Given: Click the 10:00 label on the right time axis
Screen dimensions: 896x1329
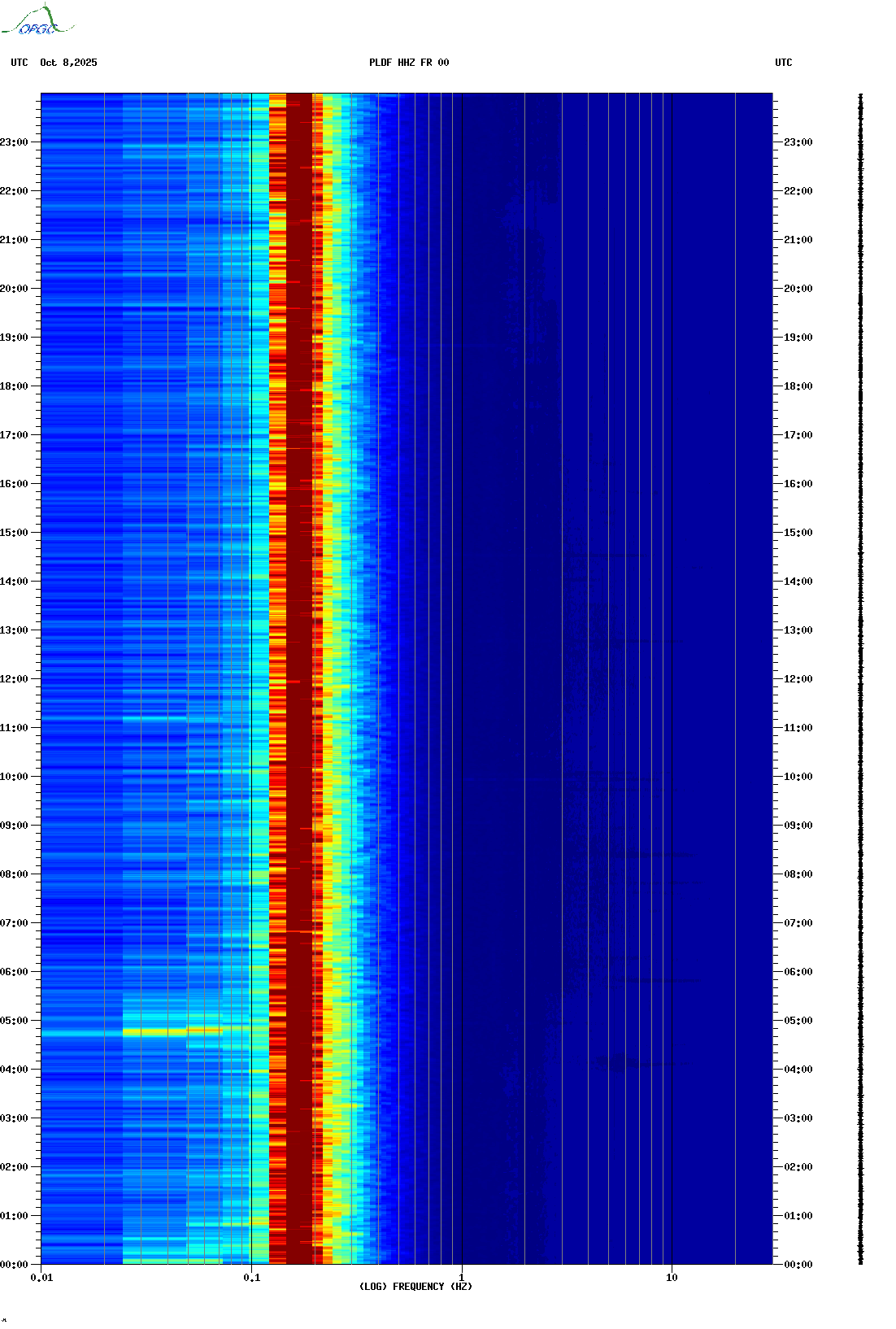Looking at the screenshot, I should point(798,777).
